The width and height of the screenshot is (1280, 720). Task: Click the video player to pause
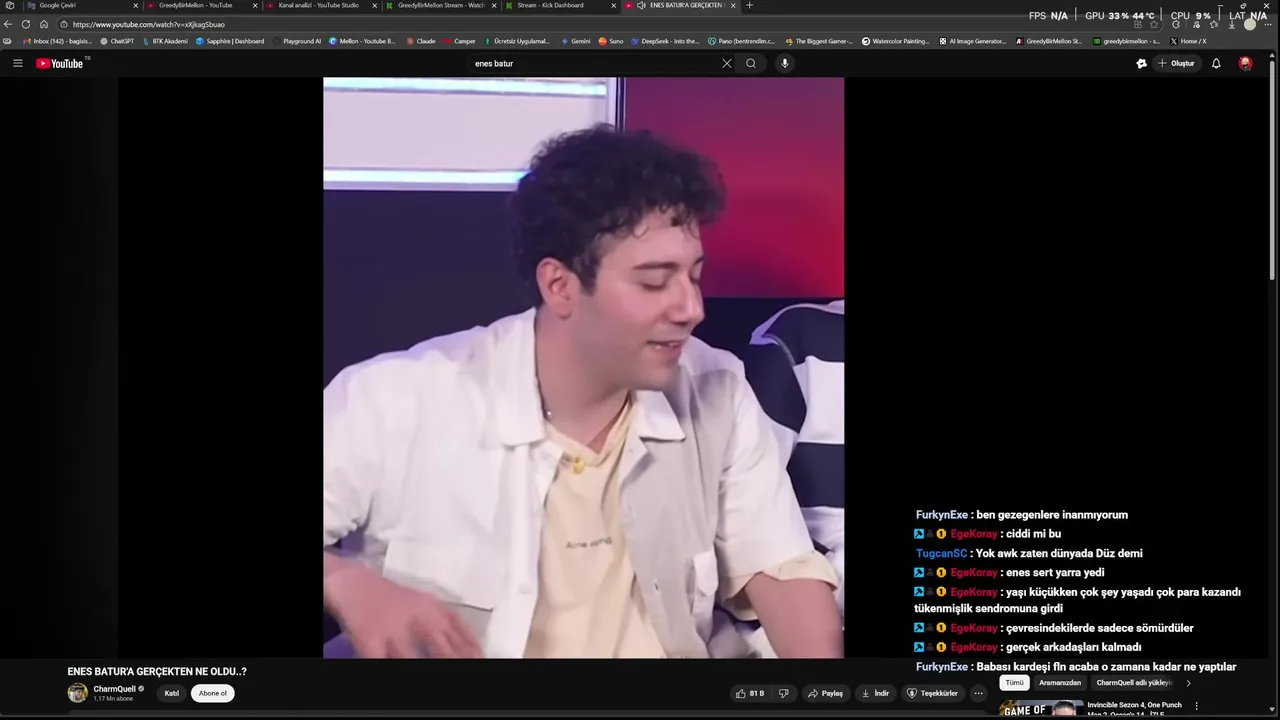point(583,367)
